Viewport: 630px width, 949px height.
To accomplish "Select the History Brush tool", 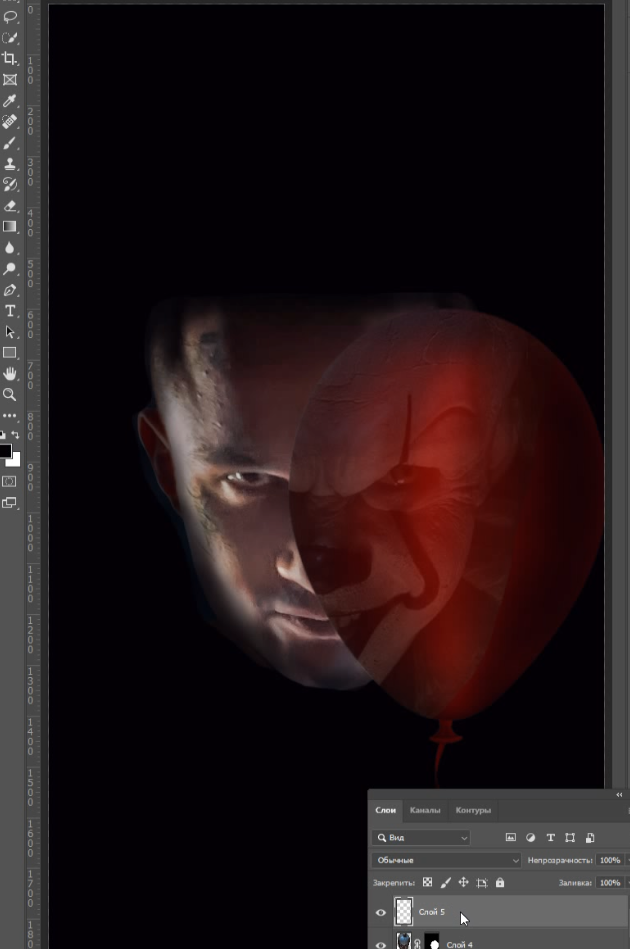I will pyautogui.click(x=10, y=185).
